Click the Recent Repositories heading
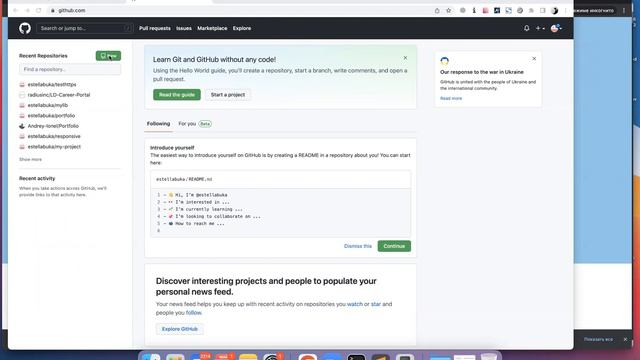640x360 pixels. (43, 56)
